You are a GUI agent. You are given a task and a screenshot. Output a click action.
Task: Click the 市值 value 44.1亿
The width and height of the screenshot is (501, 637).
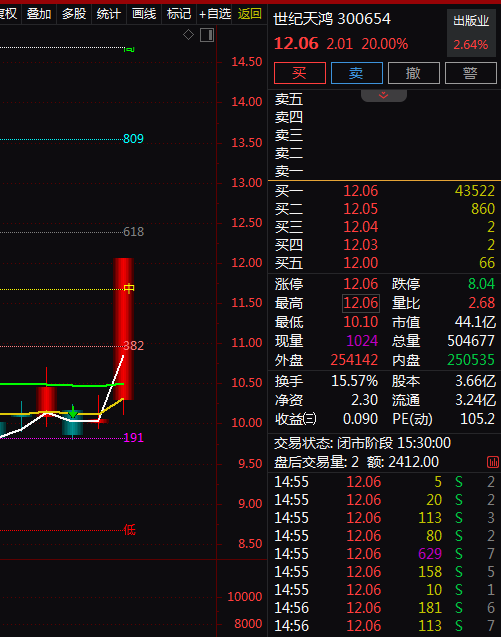pos(475,322)
